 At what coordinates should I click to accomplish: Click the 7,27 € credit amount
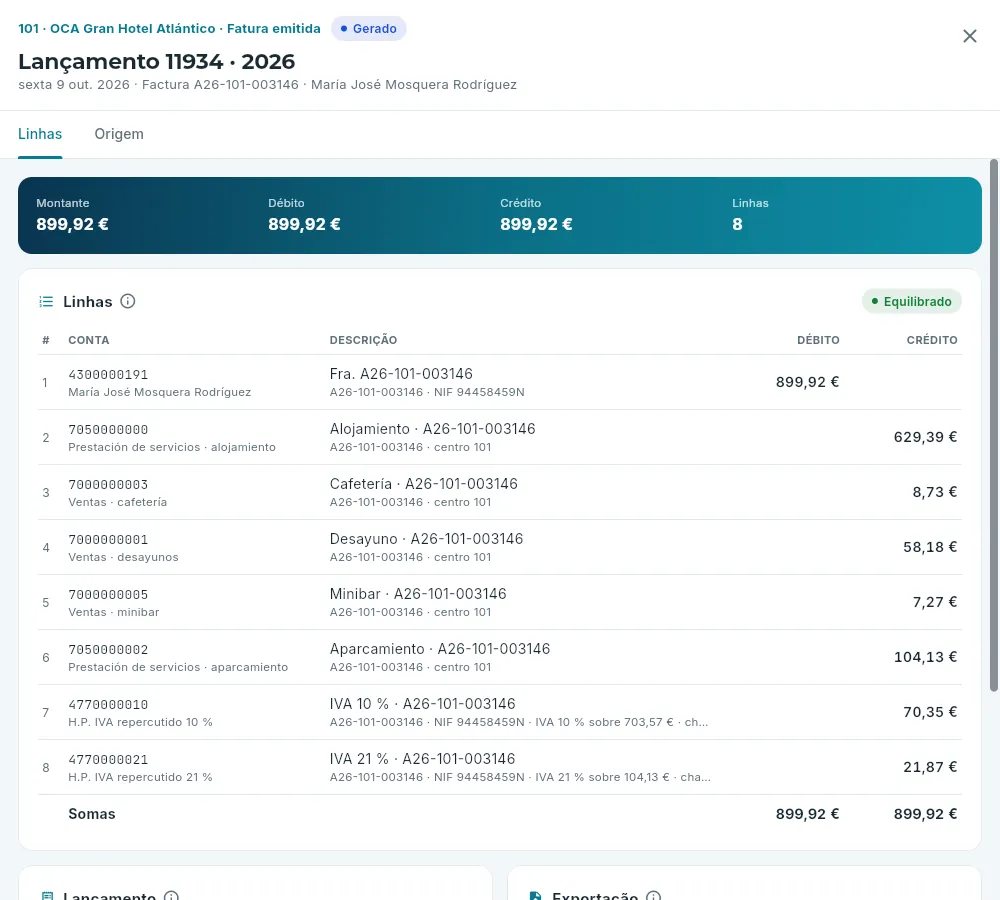coord(935,601)
